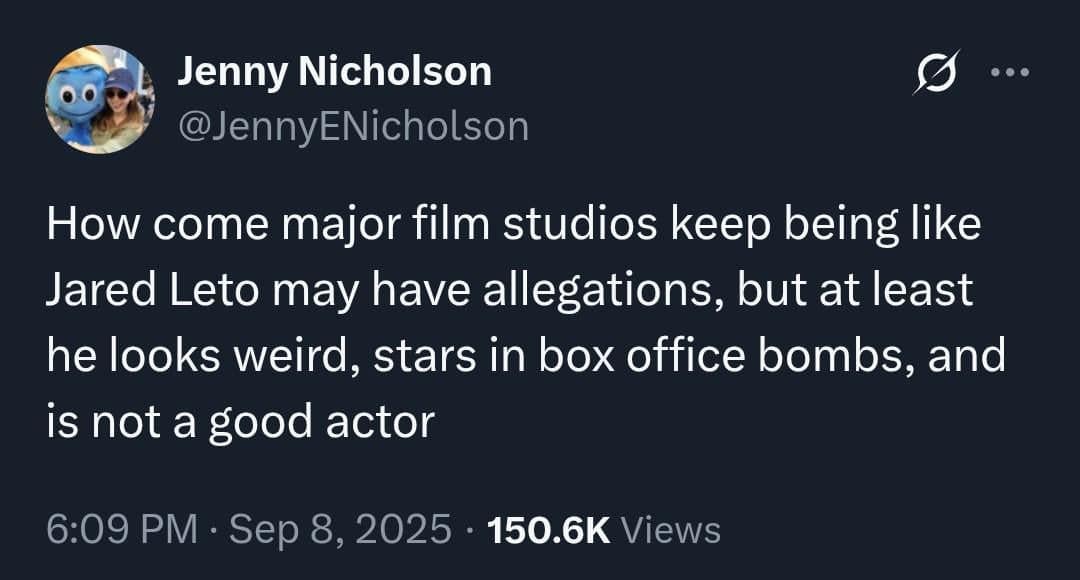Click the tweet's first line "How come major"

(165, 224)
